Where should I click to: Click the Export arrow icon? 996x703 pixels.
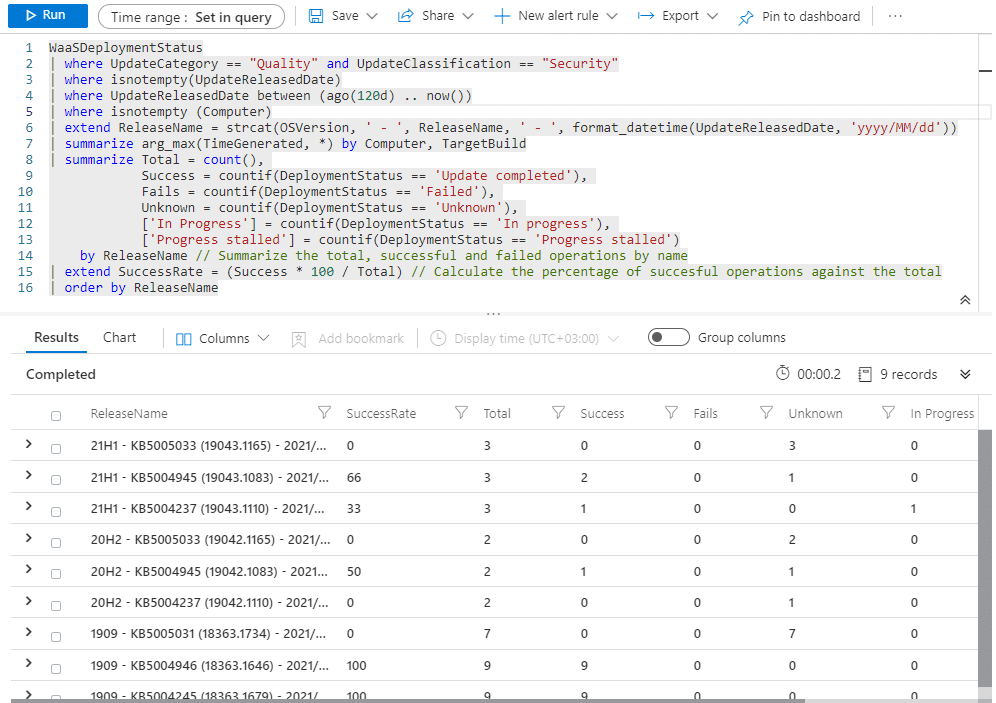point(646,16)
